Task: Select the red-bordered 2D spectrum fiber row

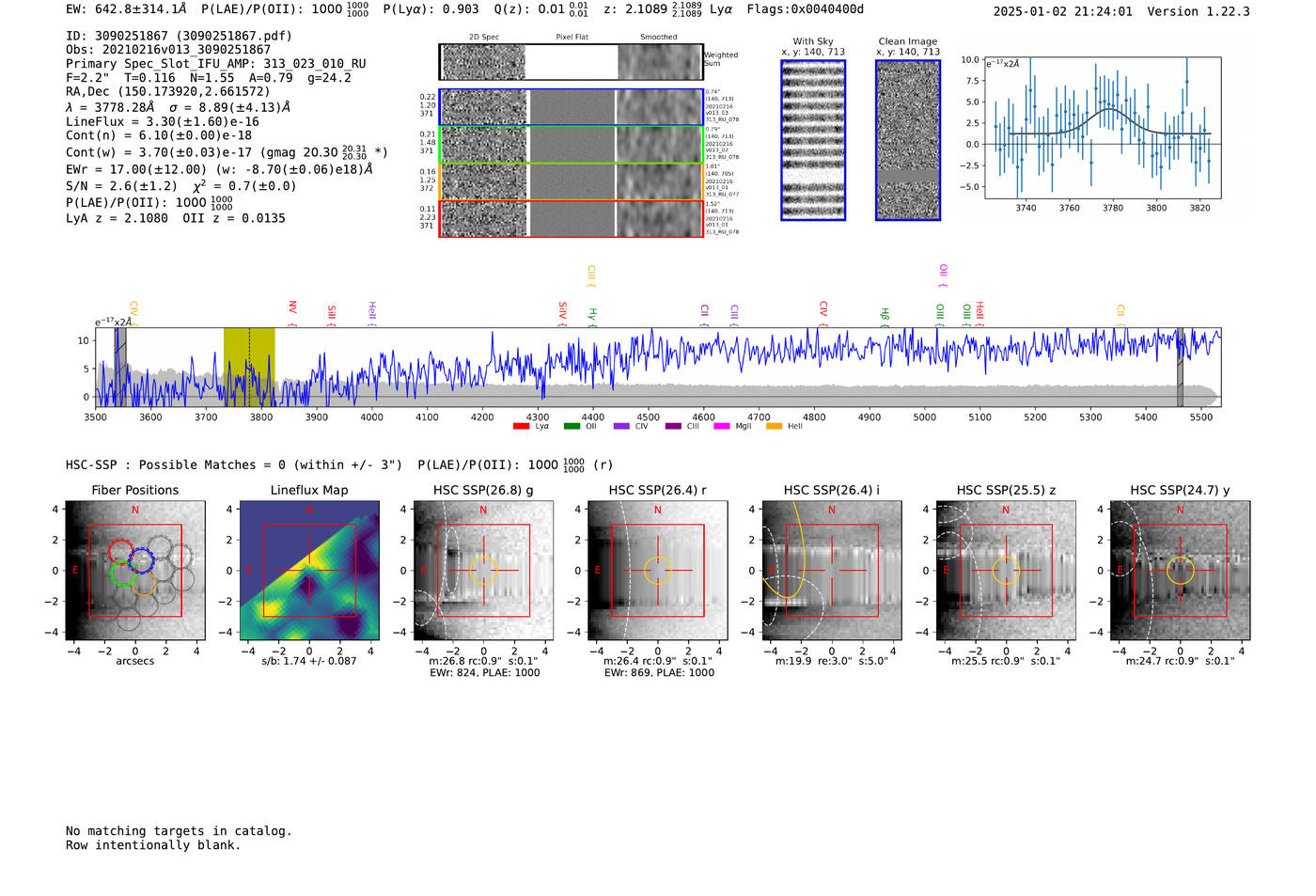Action: click(x=572, y=218)
